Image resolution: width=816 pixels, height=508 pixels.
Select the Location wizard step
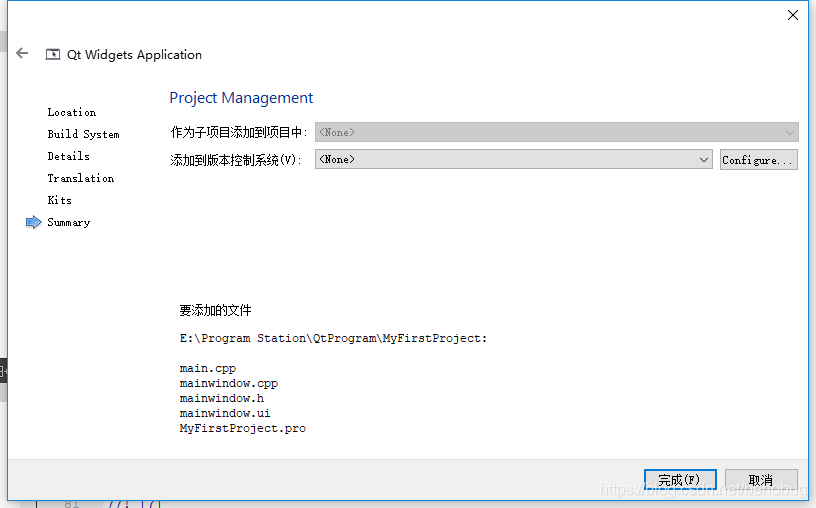[72, 112]
